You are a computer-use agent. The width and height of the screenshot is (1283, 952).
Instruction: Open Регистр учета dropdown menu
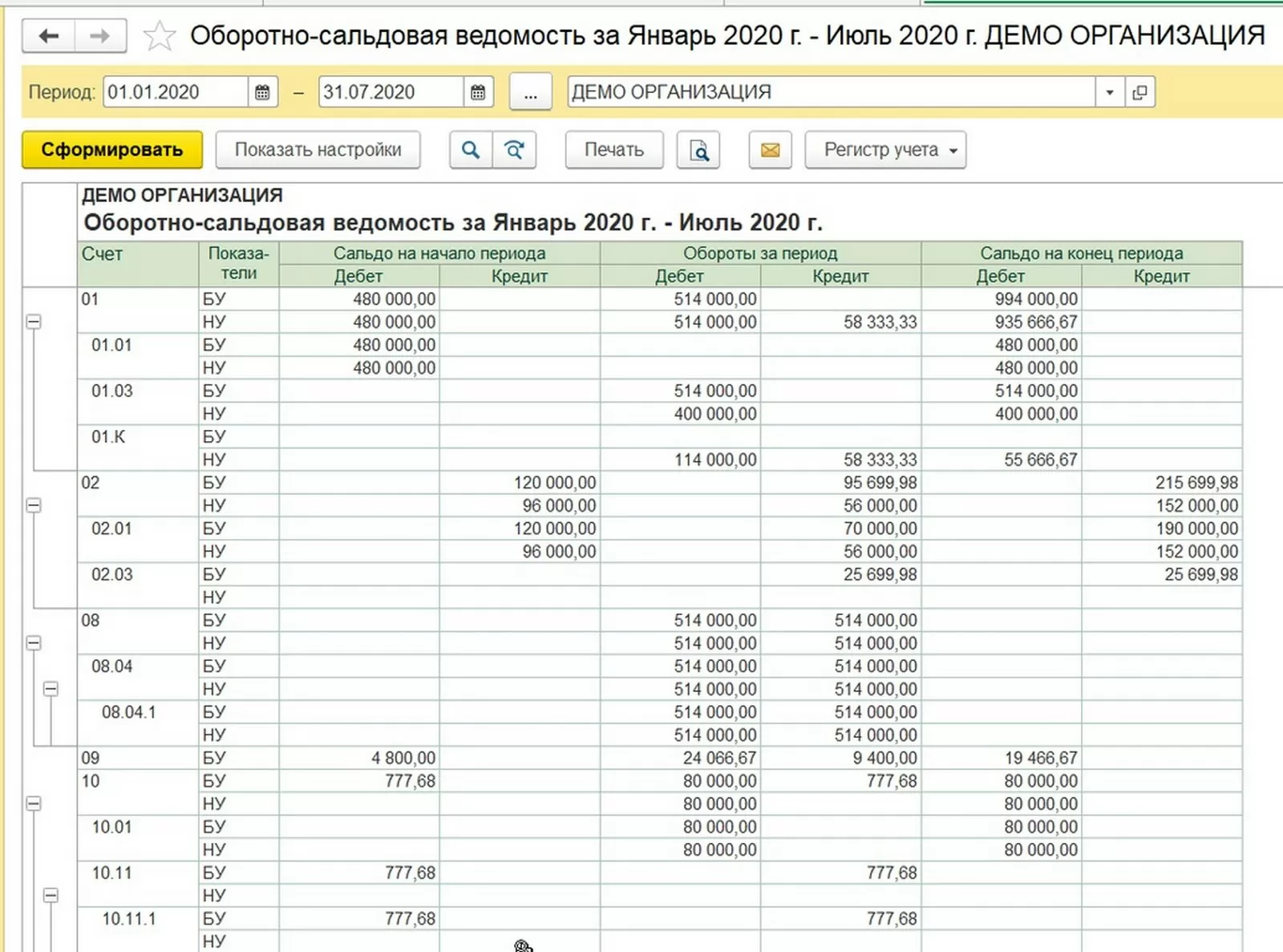[885, 150]
